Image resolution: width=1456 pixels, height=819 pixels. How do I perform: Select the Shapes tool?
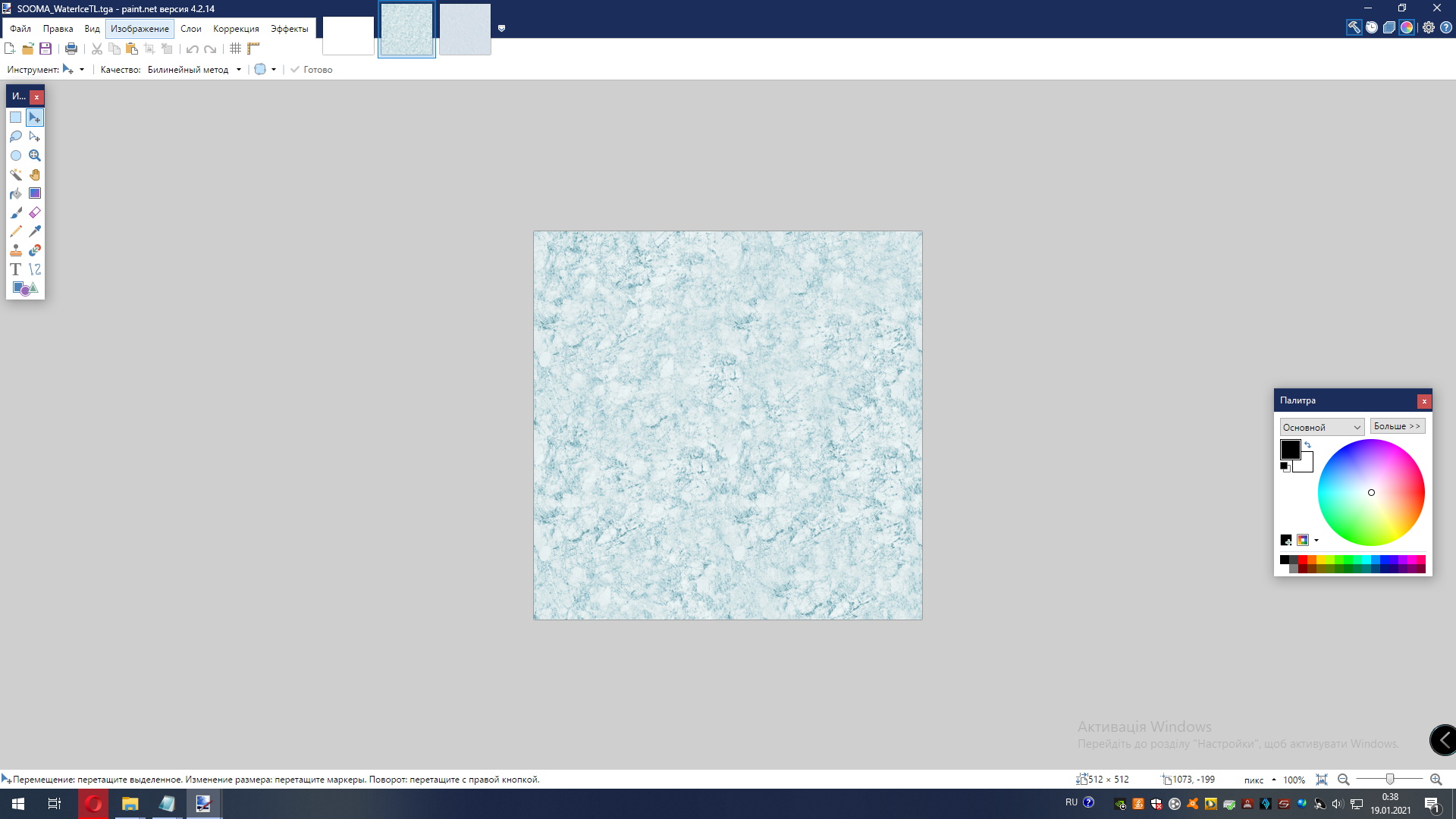tap(25, 288)
